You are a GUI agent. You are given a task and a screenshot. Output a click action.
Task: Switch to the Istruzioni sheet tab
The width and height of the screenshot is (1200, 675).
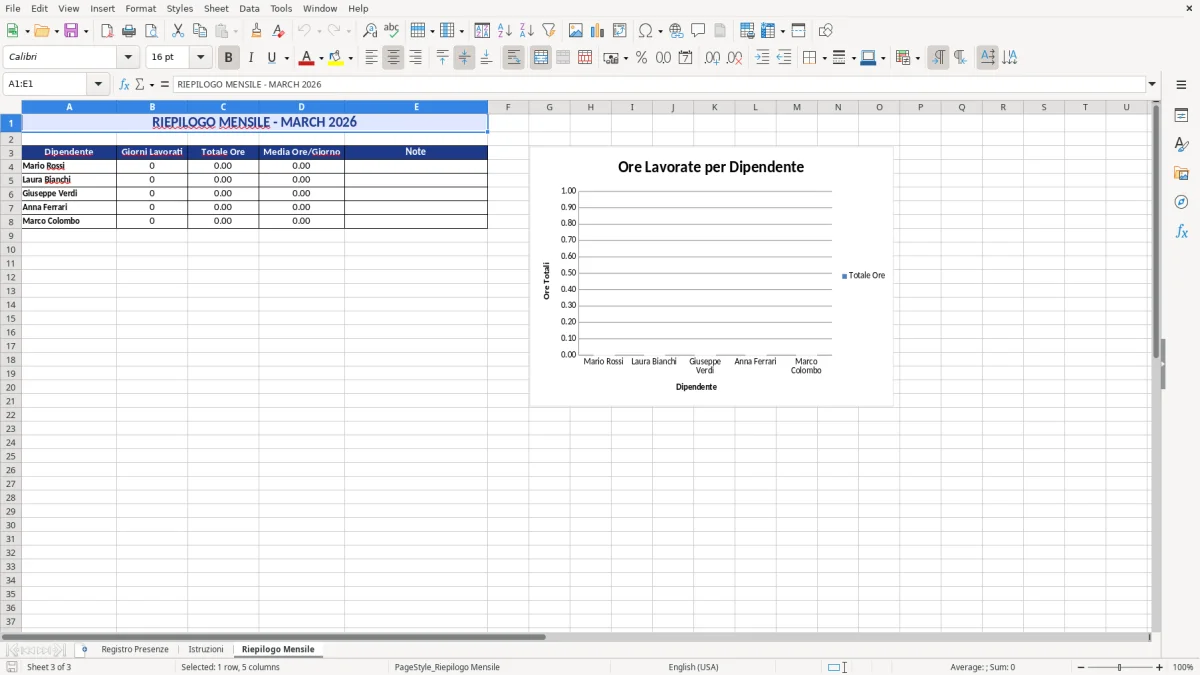click(206, 648)
